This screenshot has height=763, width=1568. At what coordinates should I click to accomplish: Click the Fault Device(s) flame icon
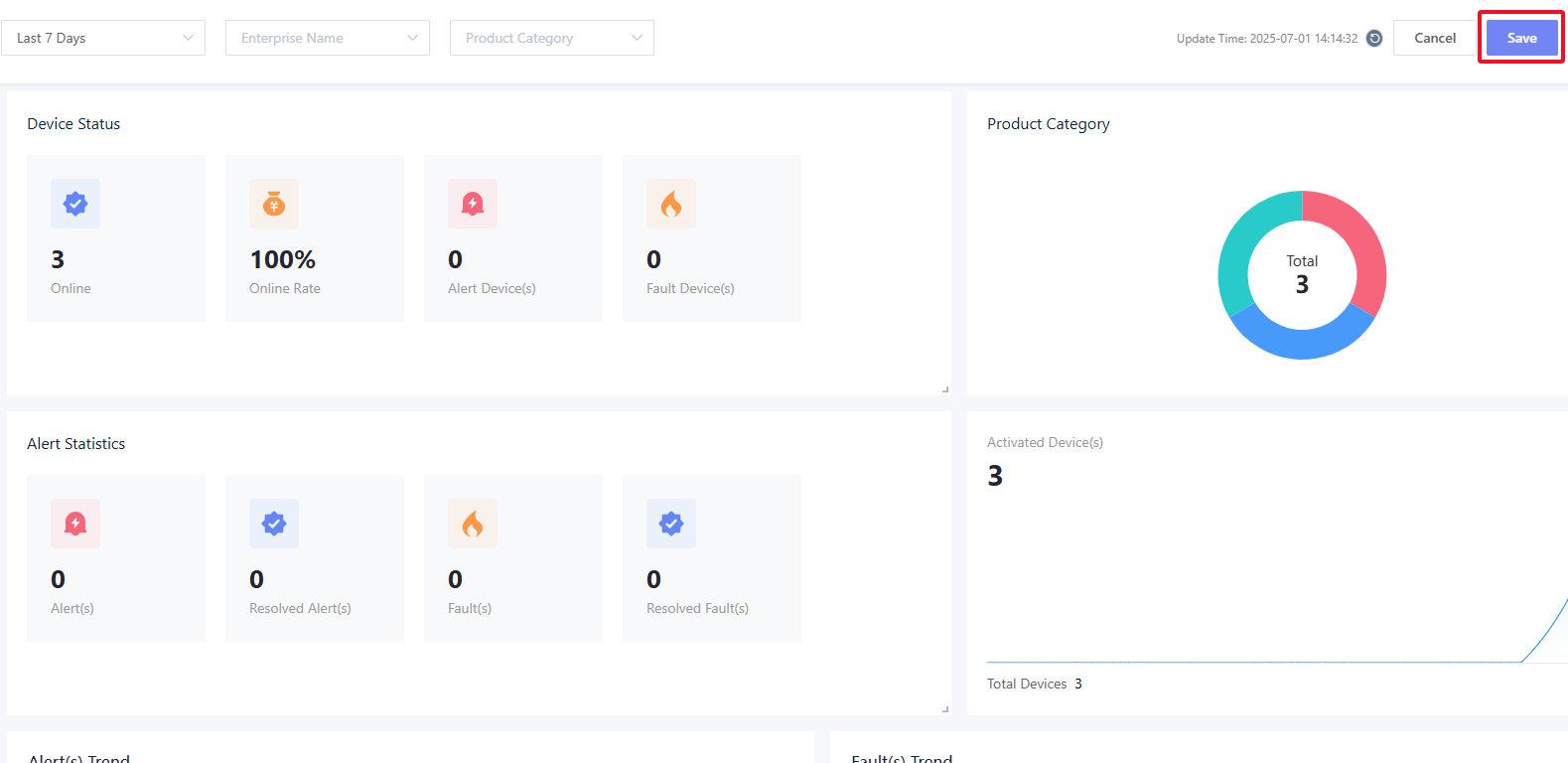[x=671, y=204]
